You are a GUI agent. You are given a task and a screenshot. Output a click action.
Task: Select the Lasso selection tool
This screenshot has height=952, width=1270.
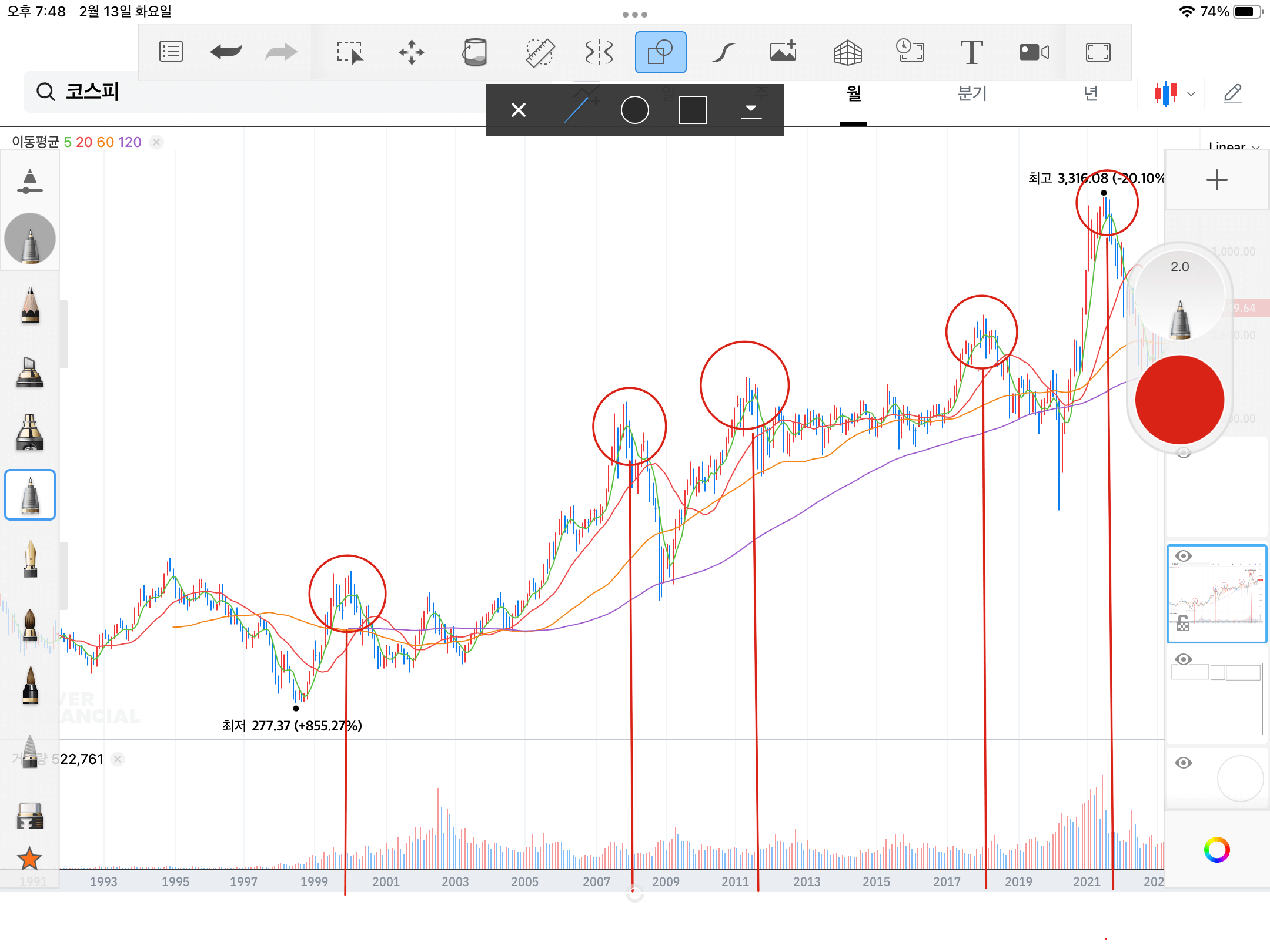point(349,52)
